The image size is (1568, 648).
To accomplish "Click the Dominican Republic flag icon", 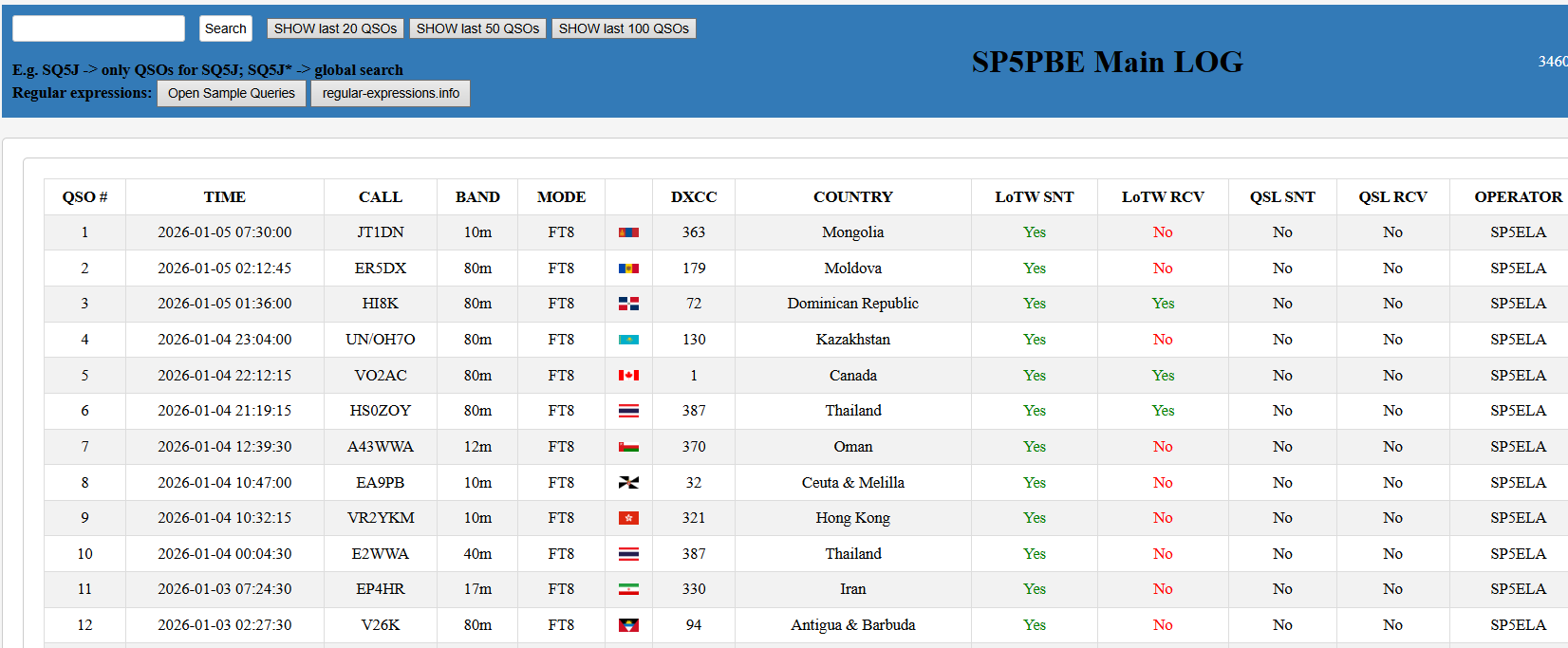I will coord(628,304).
